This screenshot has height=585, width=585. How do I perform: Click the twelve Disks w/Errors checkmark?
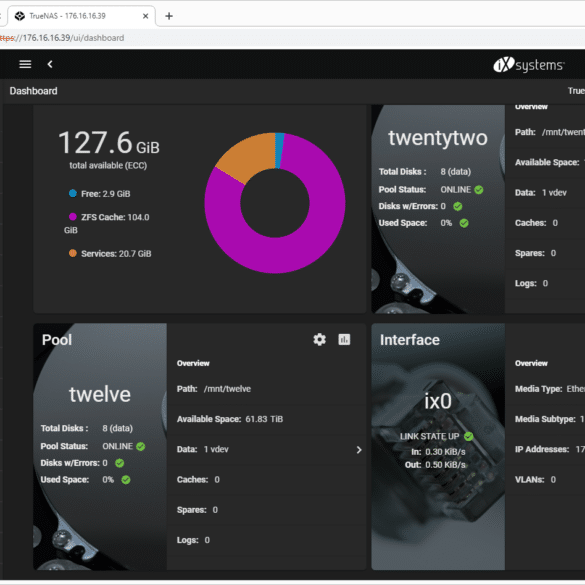(120, 463)
